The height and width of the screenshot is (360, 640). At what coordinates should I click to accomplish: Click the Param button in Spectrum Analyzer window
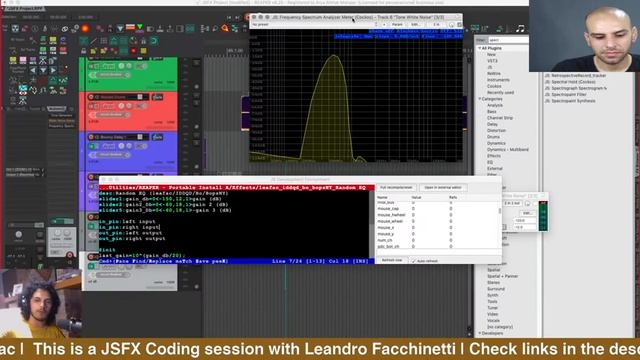click(x=397, y=24)
